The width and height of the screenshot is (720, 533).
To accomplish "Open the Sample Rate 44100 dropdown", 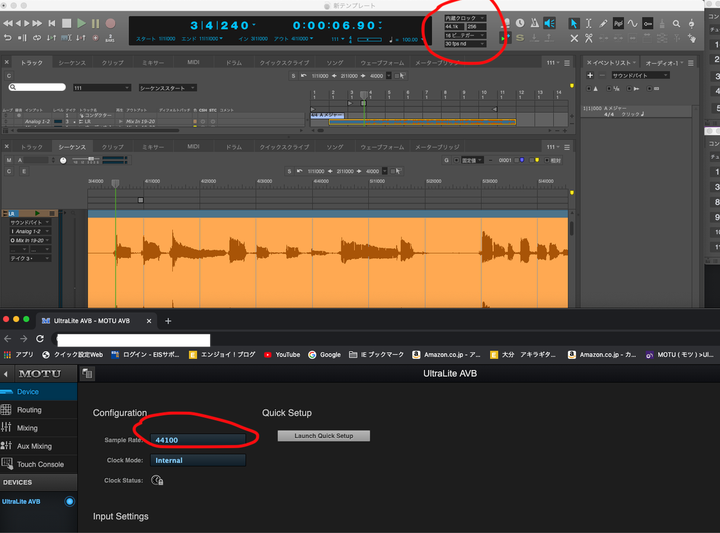I will pyautogui.click(x=197, y=440).
